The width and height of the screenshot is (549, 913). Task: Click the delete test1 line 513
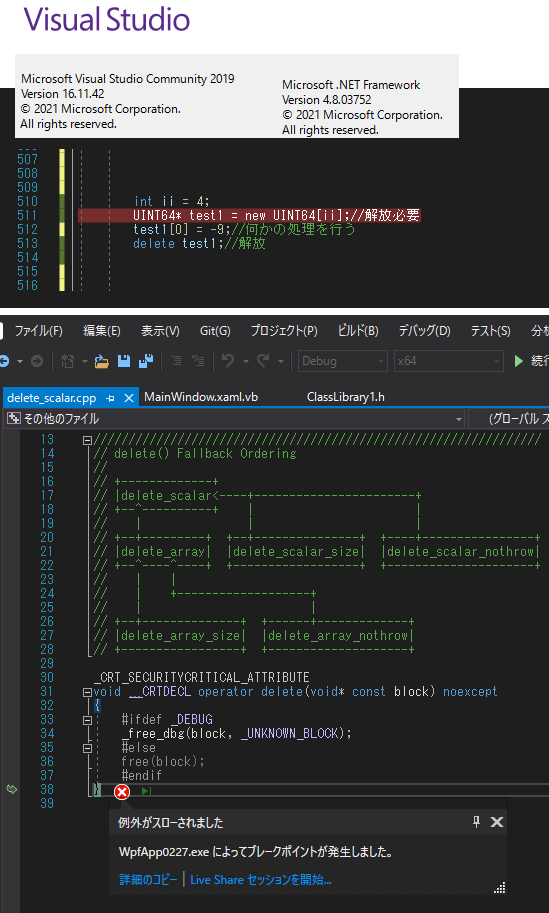point(199,243)
